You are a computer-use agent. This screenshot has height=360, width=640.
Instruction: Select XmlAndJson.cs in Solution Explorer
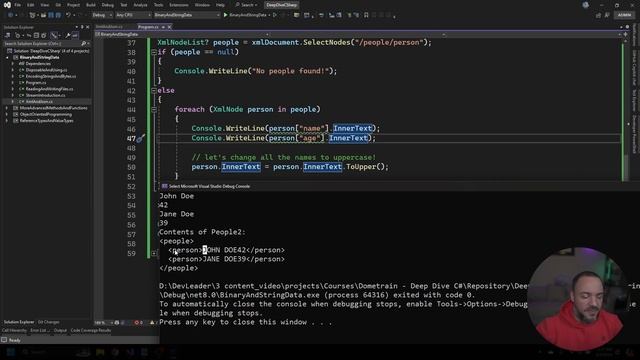pyautogui.click(x=38, y=102)
